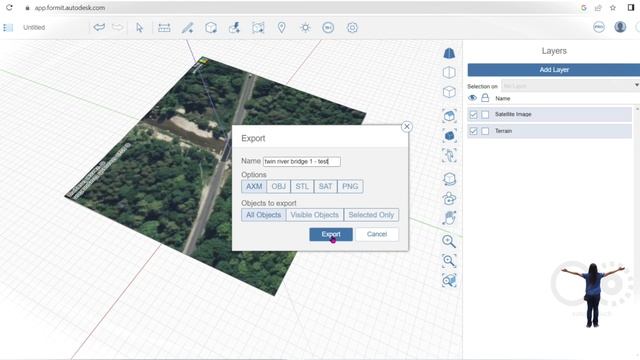Open the Sketch pencil tools

(187, 27)
